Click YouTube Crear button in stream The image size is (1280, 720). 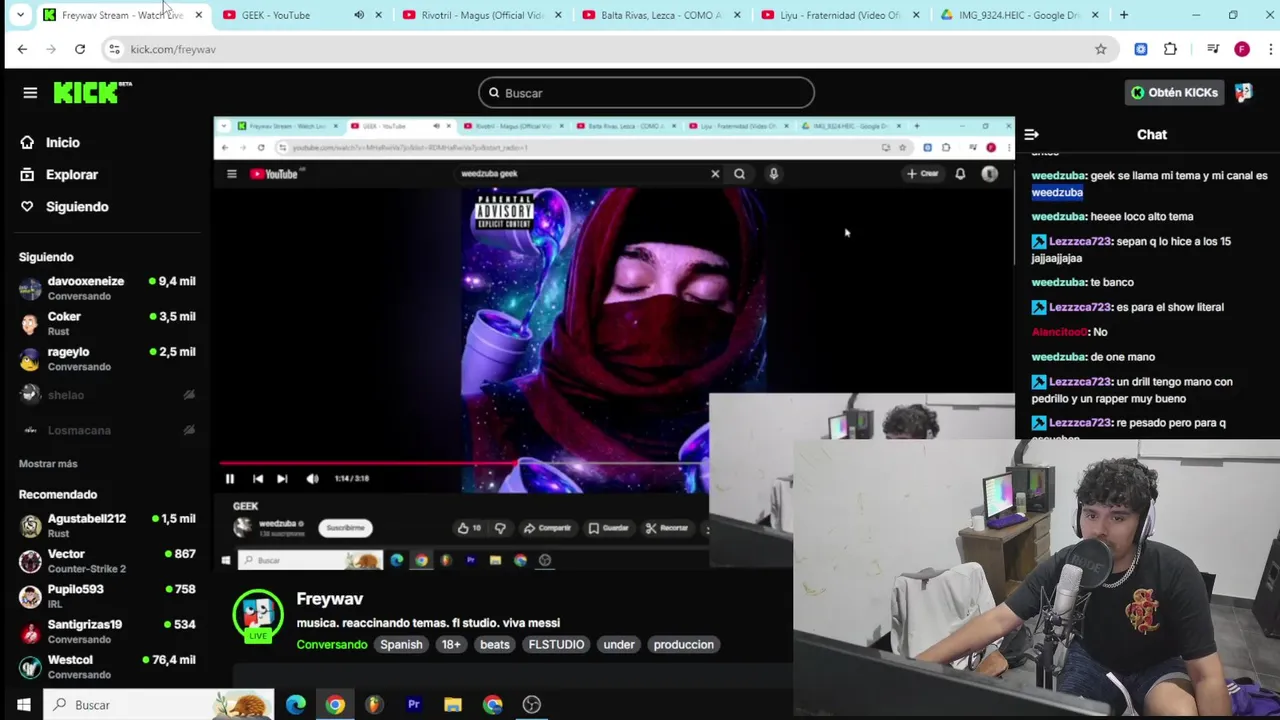[923, 174]
